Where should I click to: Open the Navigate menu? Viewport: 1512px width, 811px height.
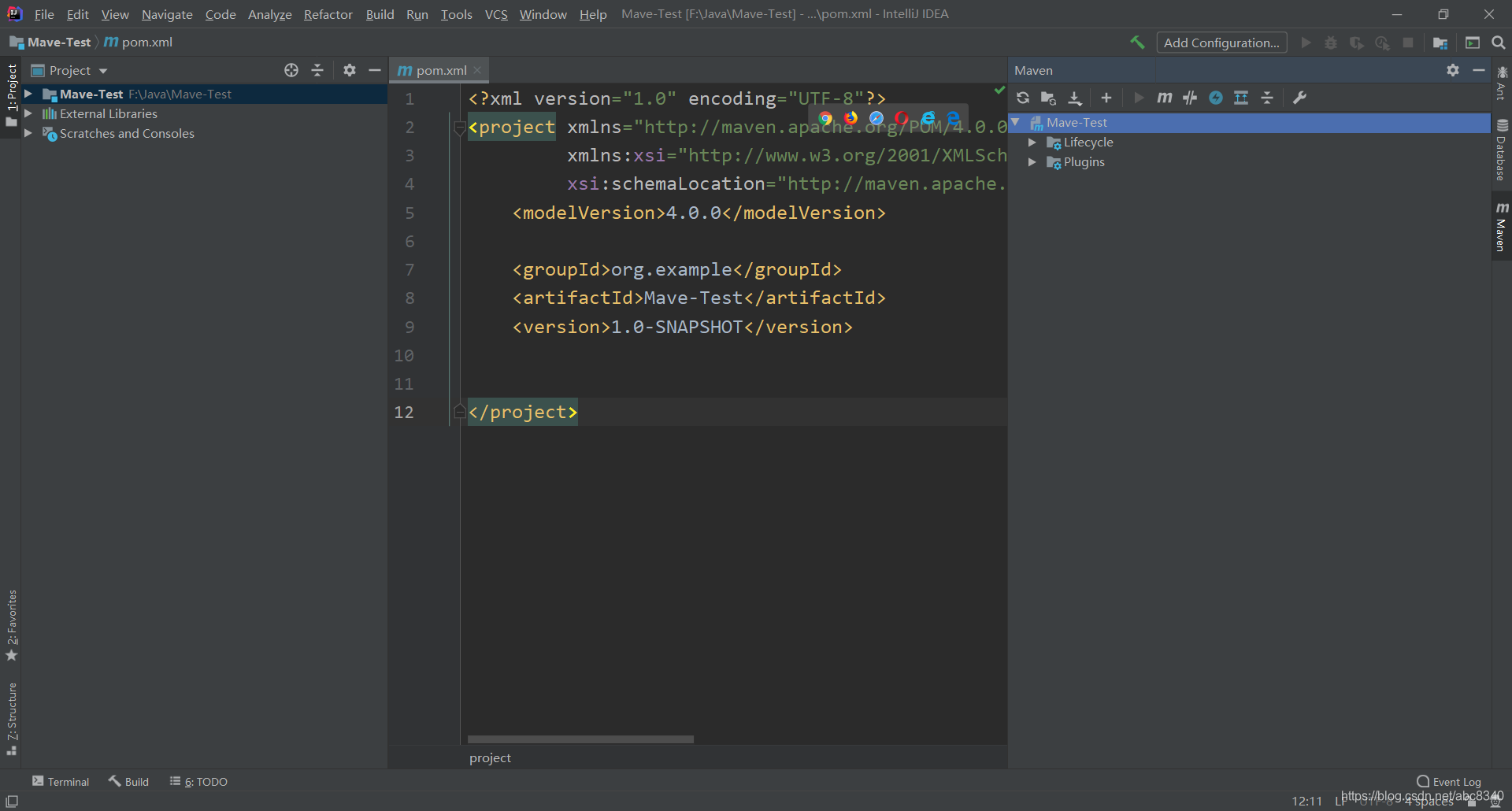[x=167, y=14]
